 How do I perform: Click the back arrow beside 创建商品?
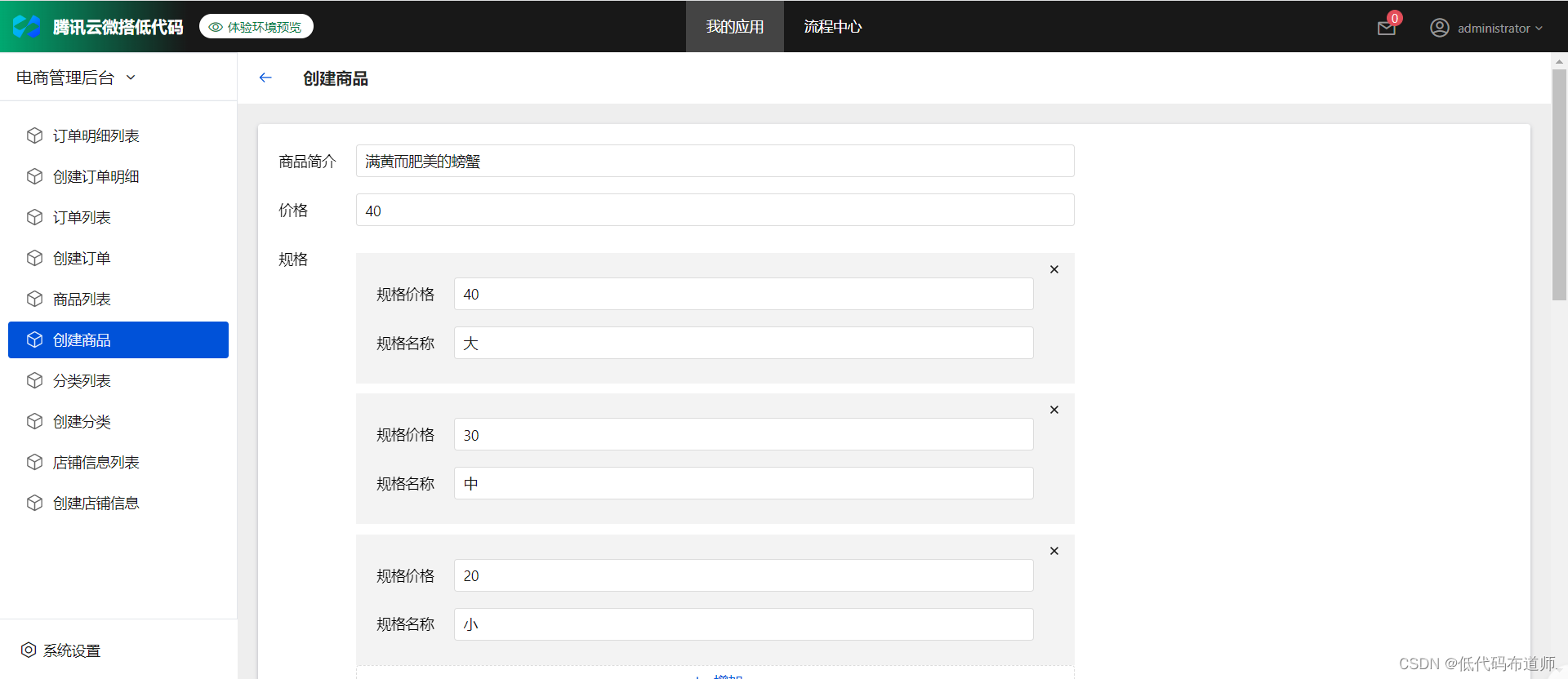(x=265, y=78)
